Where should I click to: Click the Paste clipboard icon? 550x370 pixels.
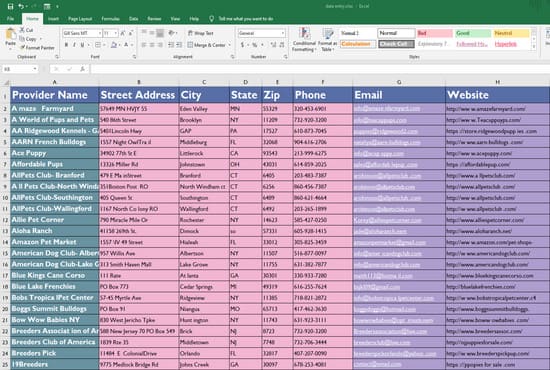(10, 35)
